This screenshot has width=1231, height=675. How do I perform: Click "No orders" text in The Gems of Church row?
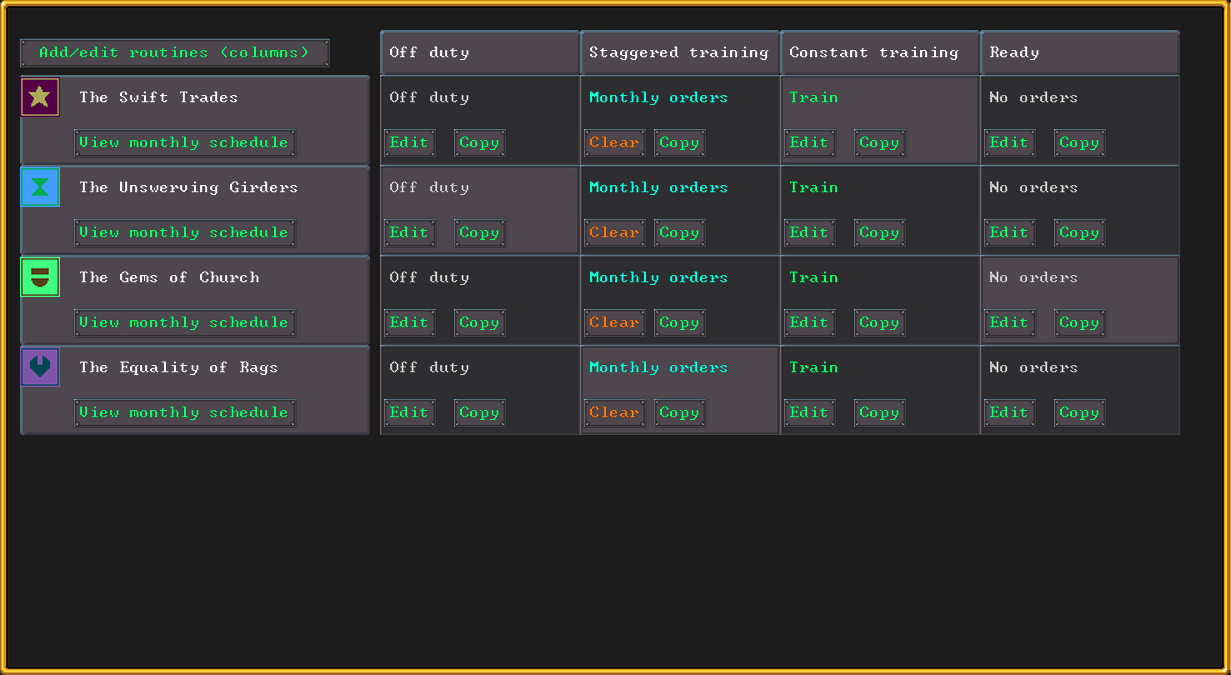click(1034, 277)
